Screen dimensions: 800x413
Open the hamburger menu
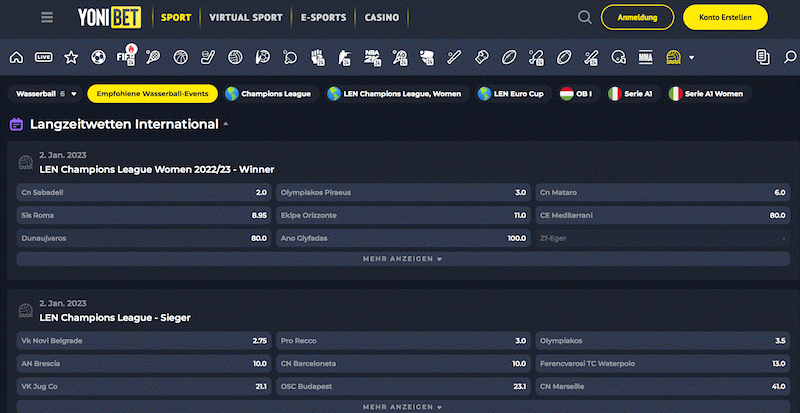click(x=47, y=18)
